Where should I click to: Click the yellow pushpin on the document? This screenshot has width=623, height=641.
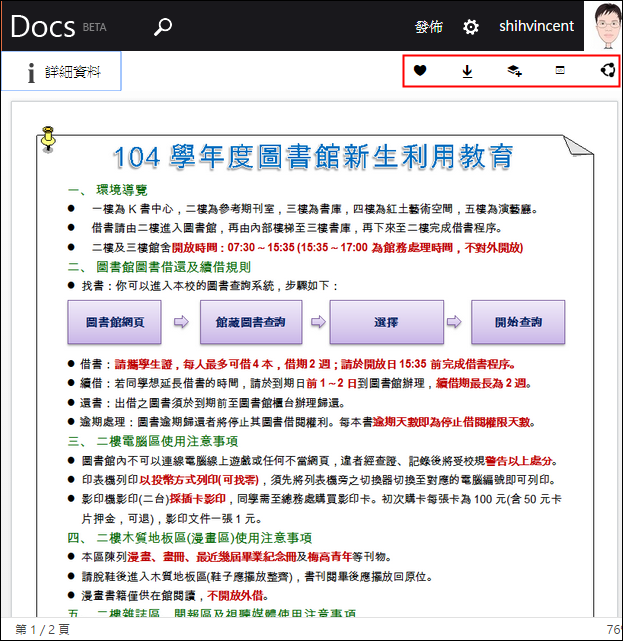pos(48,139)
